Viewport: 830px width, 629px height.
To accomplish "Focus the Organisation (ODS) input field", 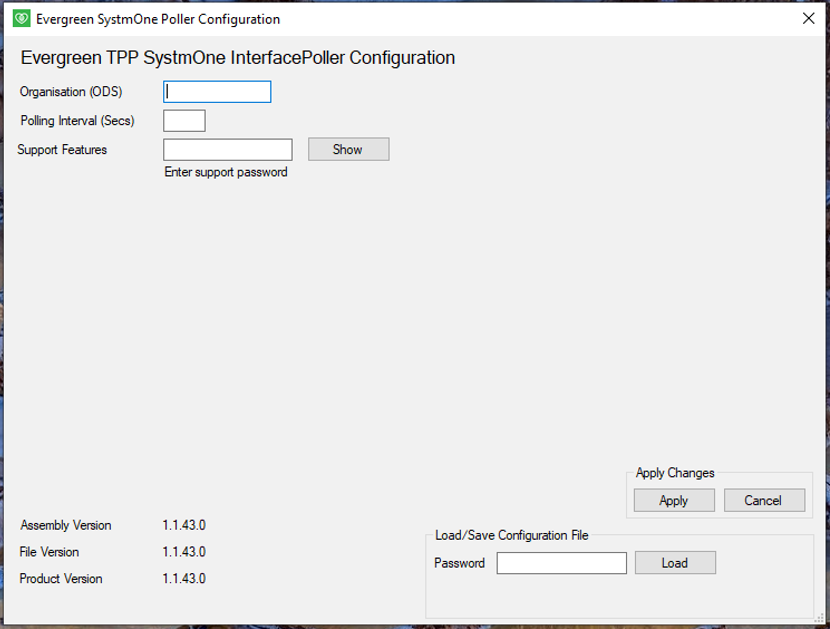I will click(x=217, y=92).
